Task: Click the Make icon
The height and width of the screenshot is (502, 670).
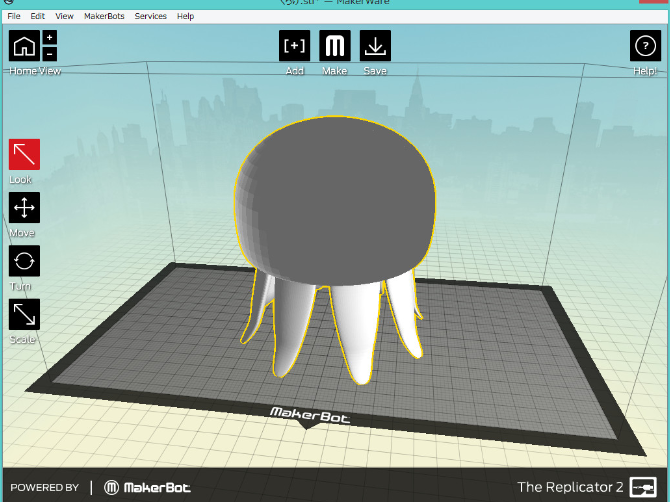Action: [335, 46]
